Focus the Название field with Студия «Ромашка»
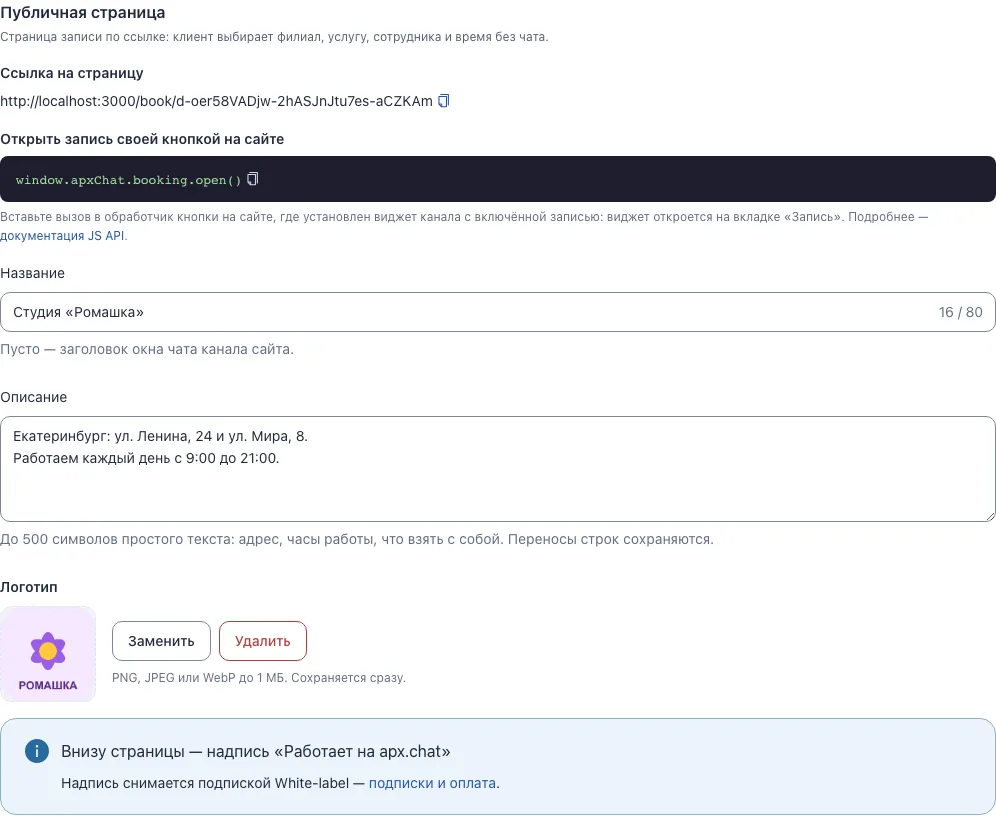Screen dimensions: 996x816 pos(498,312)
